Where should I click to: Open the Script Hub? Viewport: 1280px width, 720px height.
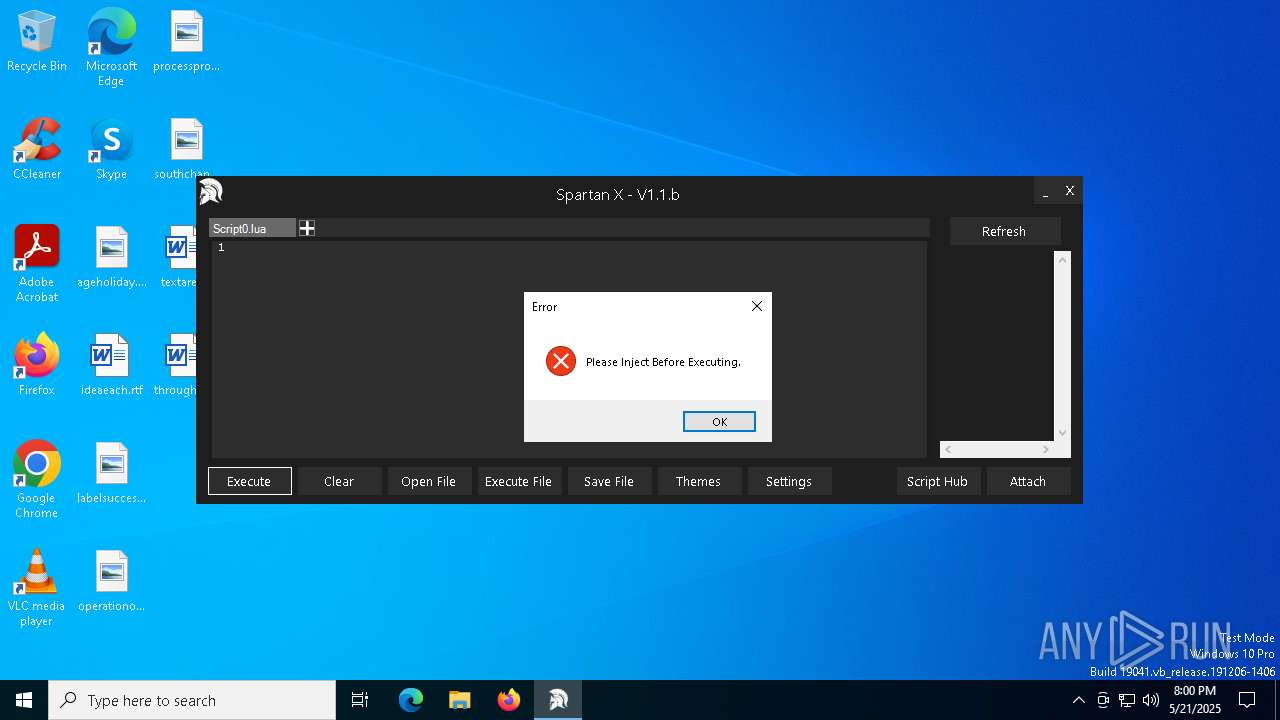tap(937, 481)
